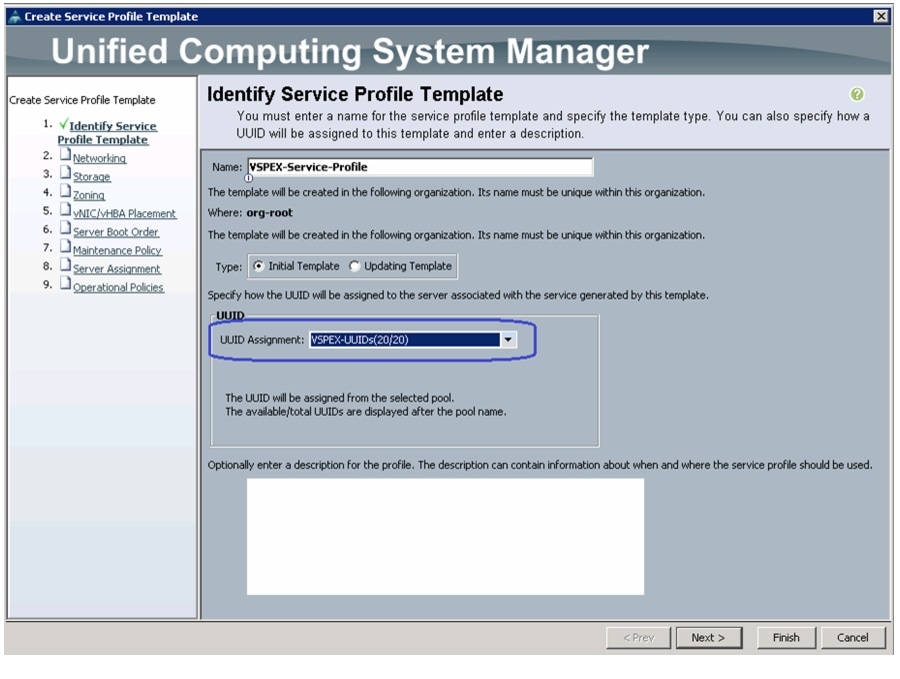900x679 pixels.
Task: Click the page icon beside Zoning step
Action: click(x=65, y=192)
